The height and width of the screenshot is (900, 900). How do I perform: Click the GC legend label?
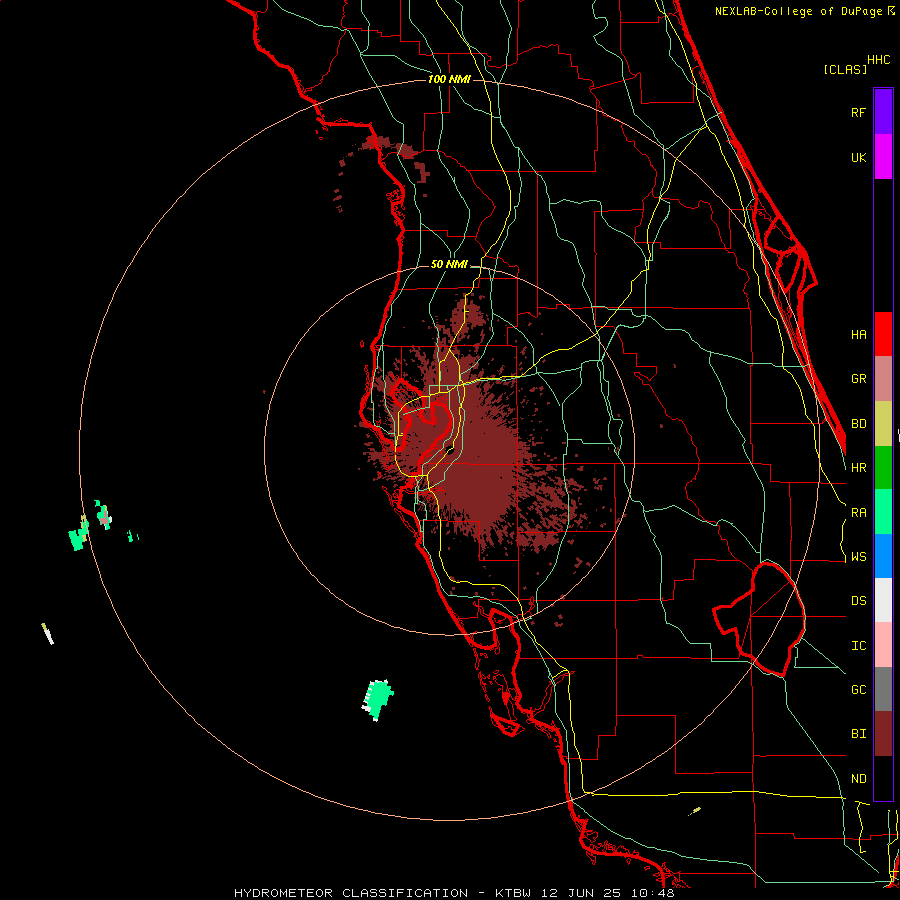click(x=858, y=690)
